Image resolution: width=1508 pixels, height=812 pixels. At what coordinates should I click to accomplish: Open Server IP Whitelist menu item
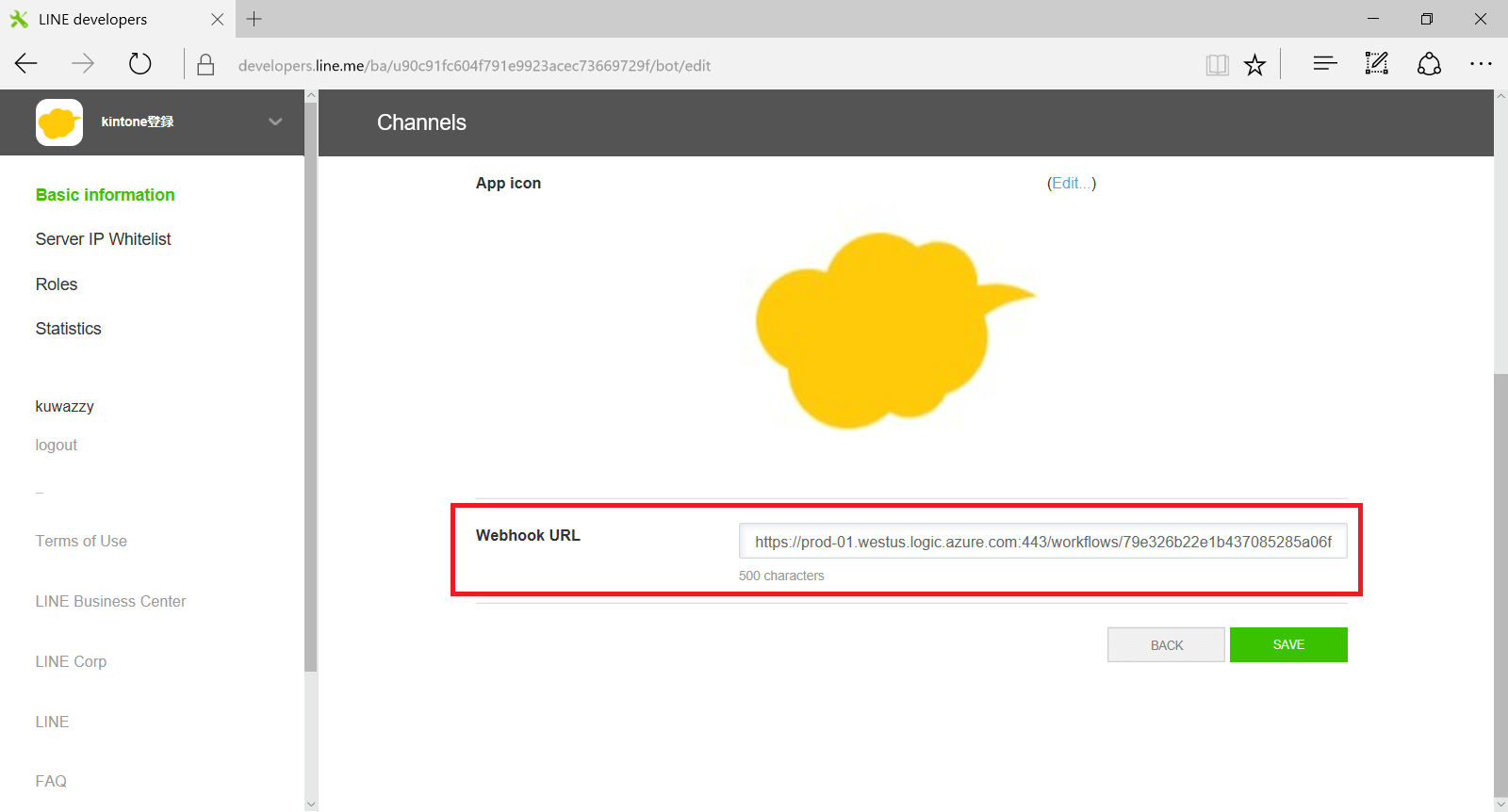click(x=104, y=239)
